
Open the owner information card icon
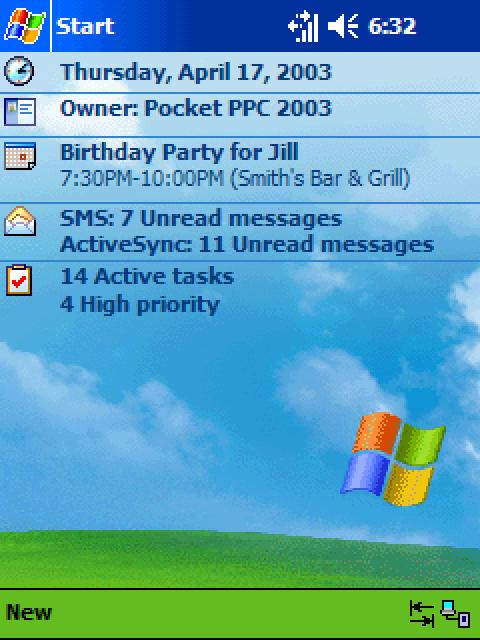pos(20,111)
